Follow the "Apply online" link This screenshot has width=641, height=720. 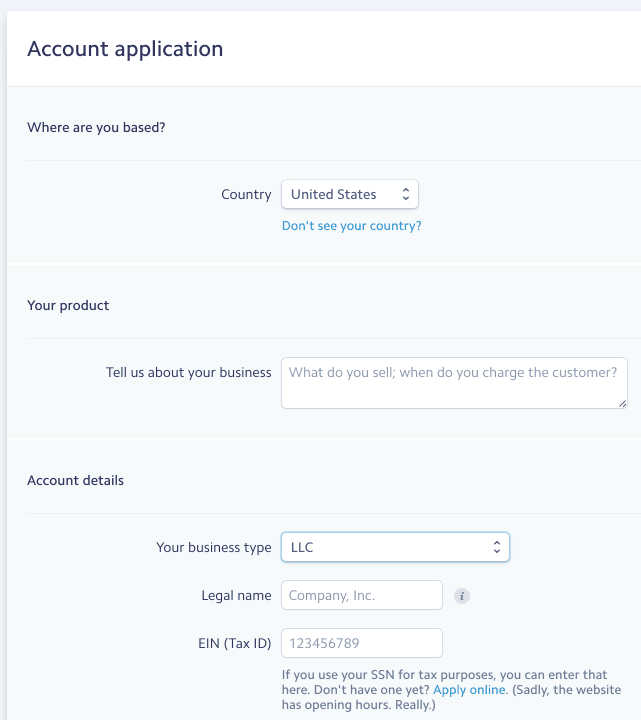tap(469, 691)
